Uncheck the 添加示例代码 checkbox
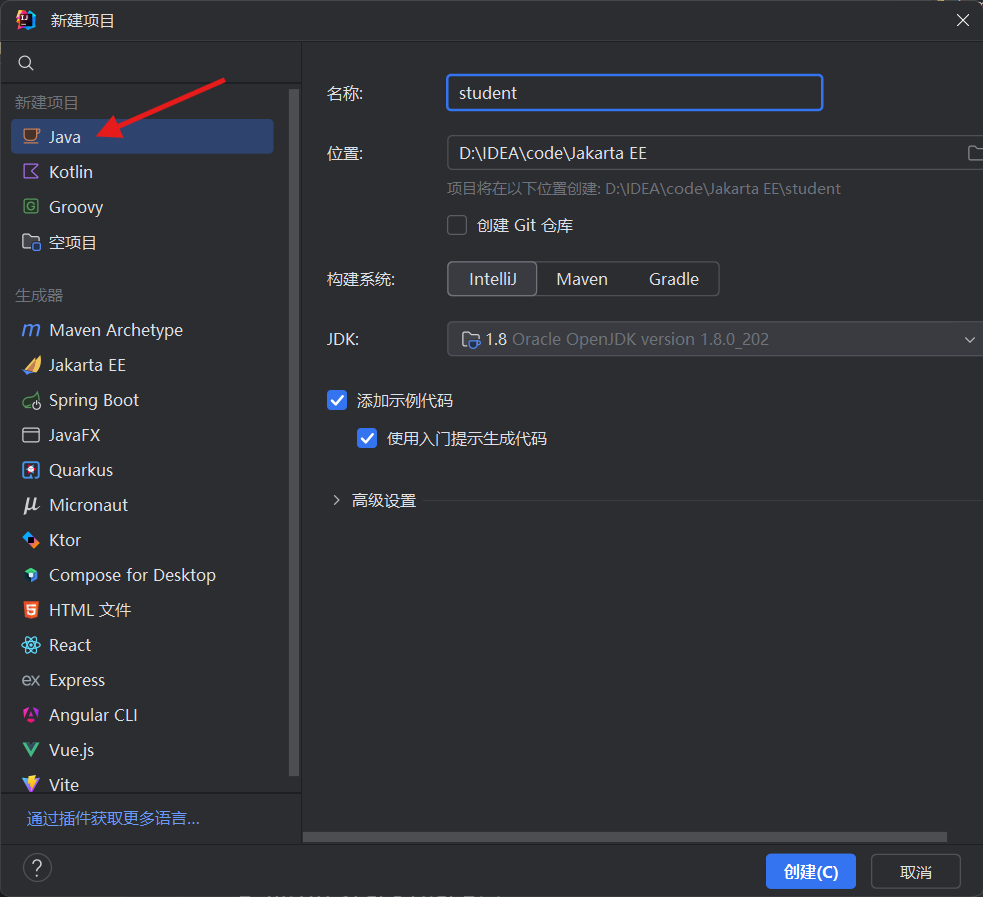Image resolution: width=983 pixels, height=897 pixels. tap(337, 400)
